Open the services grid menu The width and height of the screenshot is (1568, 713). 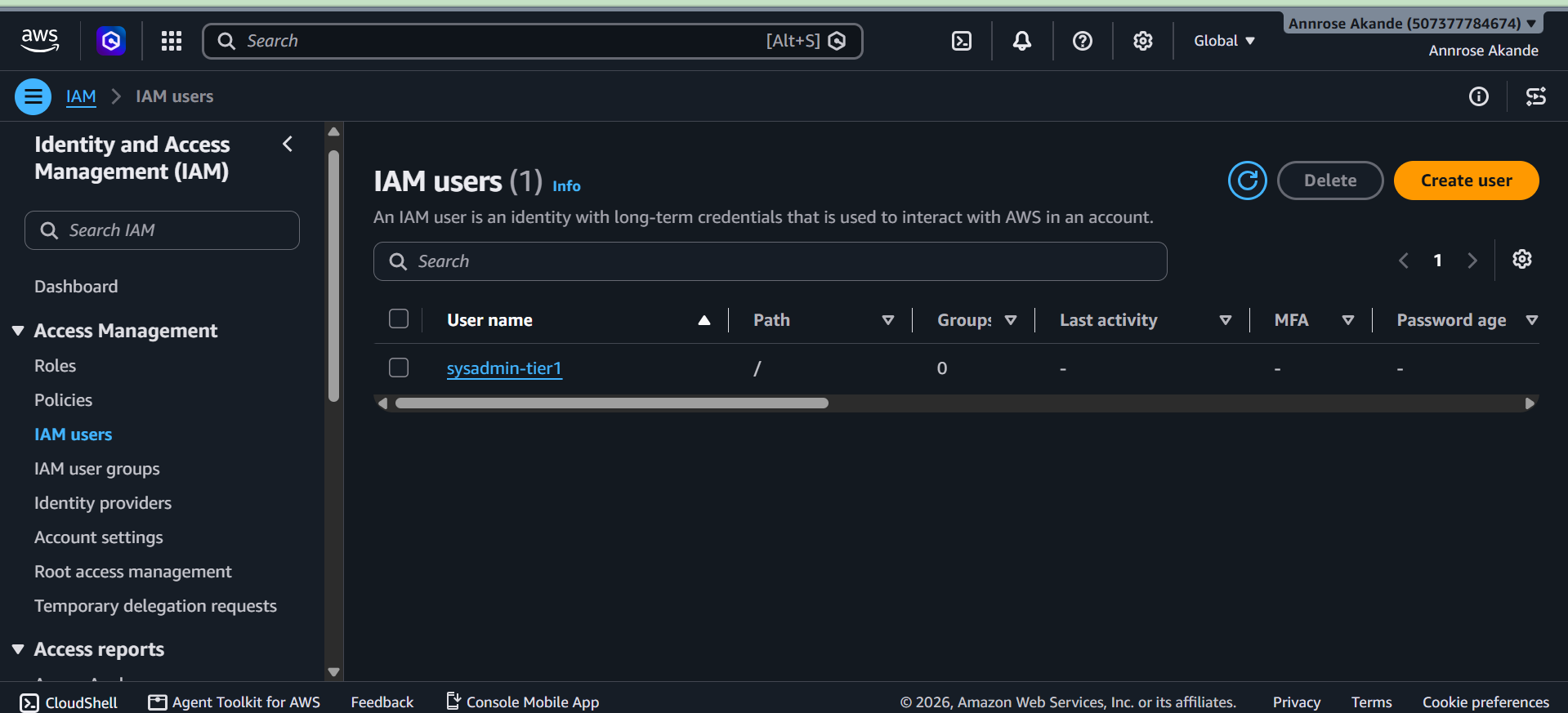172,41
